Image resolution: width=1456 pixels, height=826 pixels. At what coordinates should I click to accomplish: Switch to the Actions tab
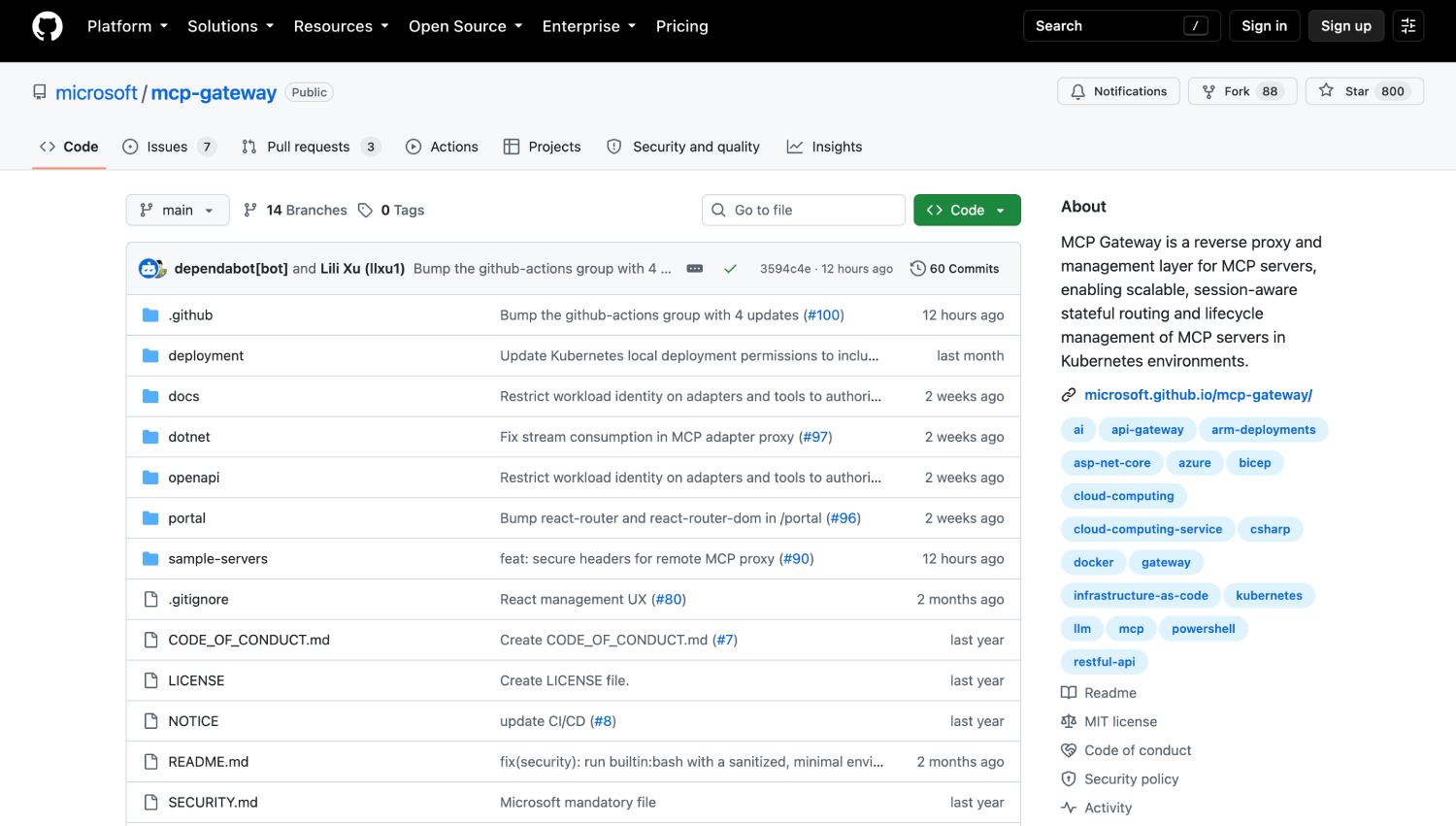click(442, 148)
